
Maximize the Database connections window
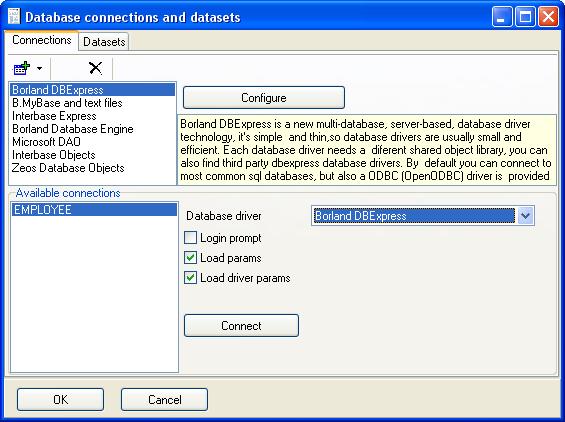coord(525,17)
